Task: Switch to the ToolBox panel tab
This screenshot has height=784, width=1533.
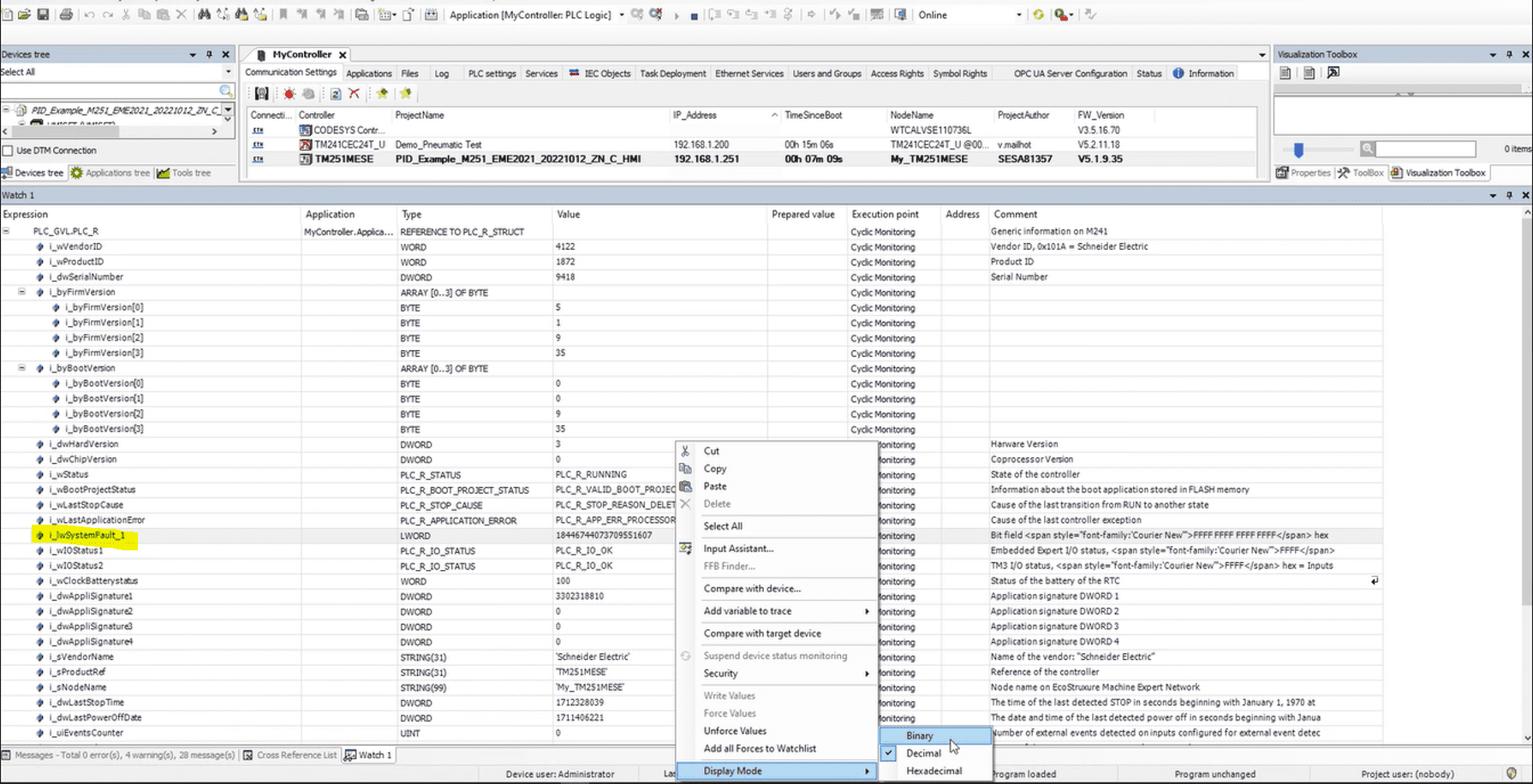Action: coord(1361,173)
